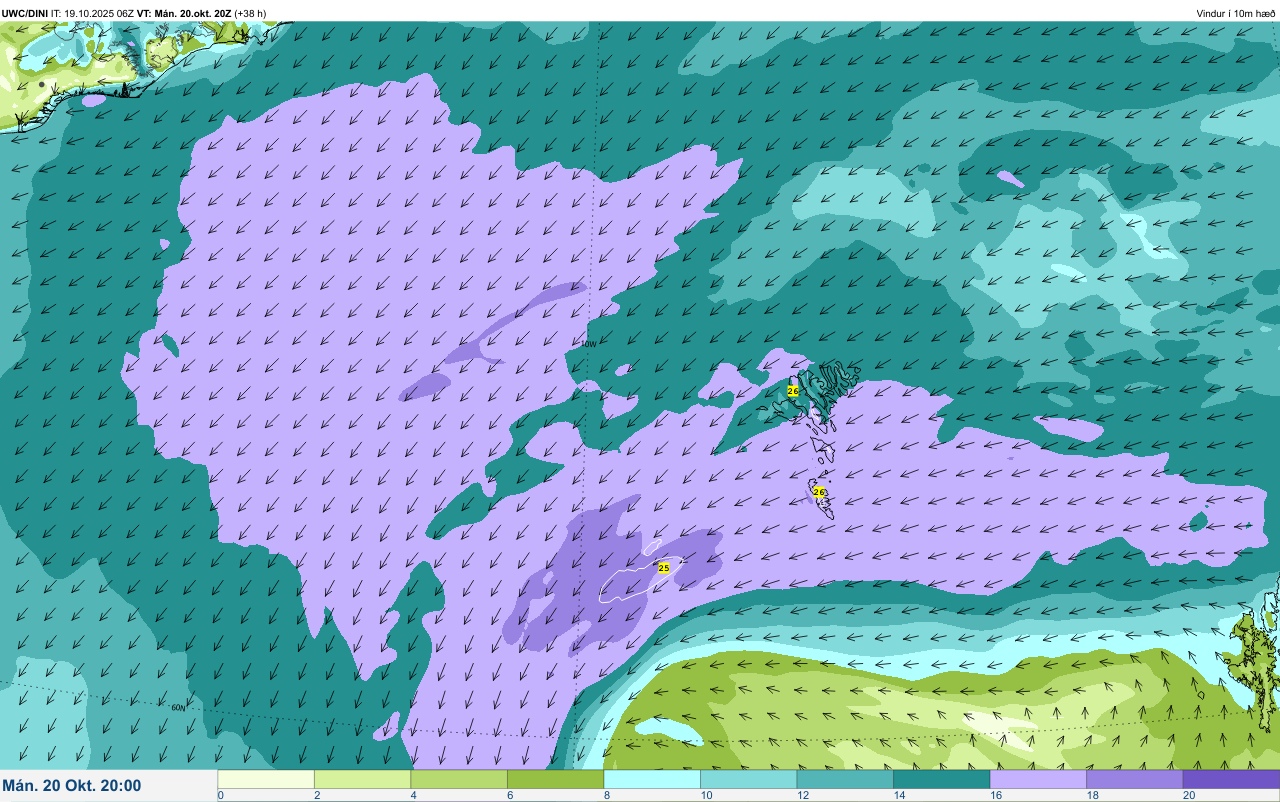Click the pale yellow 0–2 legend swatch
Screen dimensions: 1280x802
pos(266,779)
